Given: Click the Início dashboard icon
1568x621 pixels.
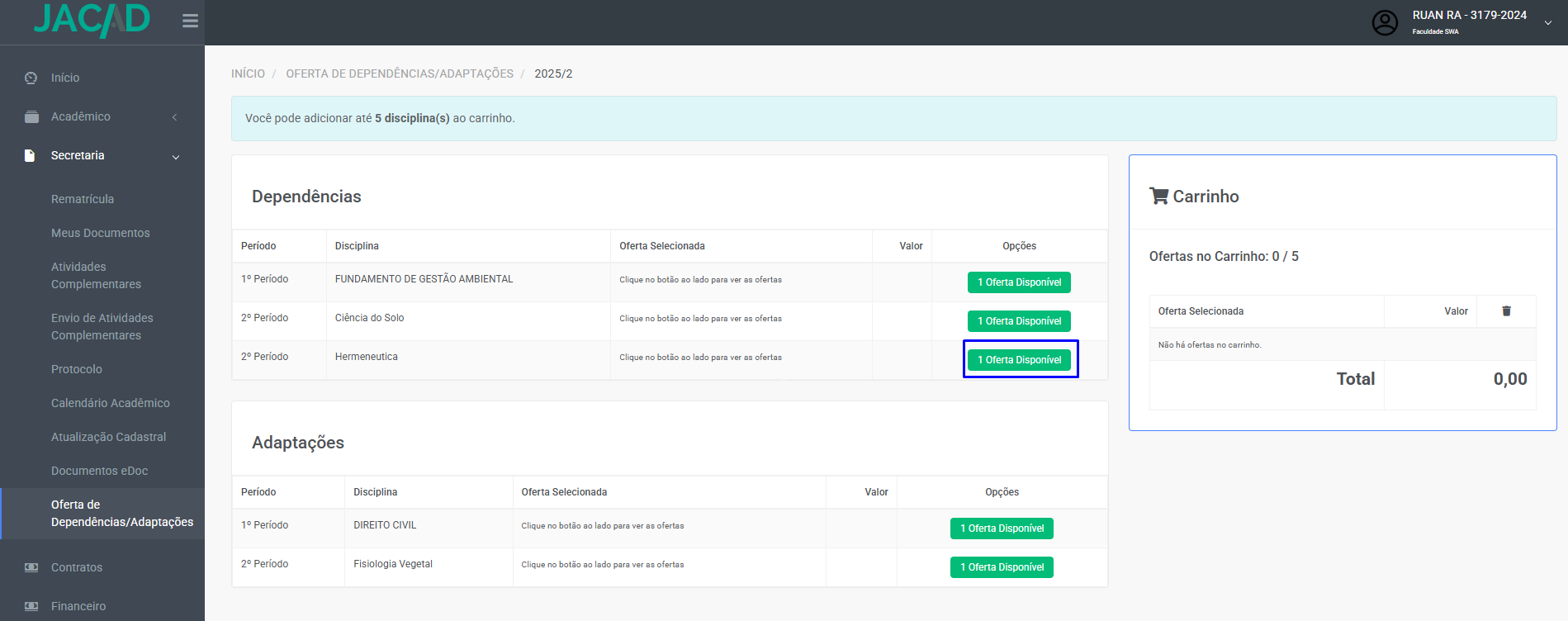Looking at the screenshot, I should click(x=31, y=78).
